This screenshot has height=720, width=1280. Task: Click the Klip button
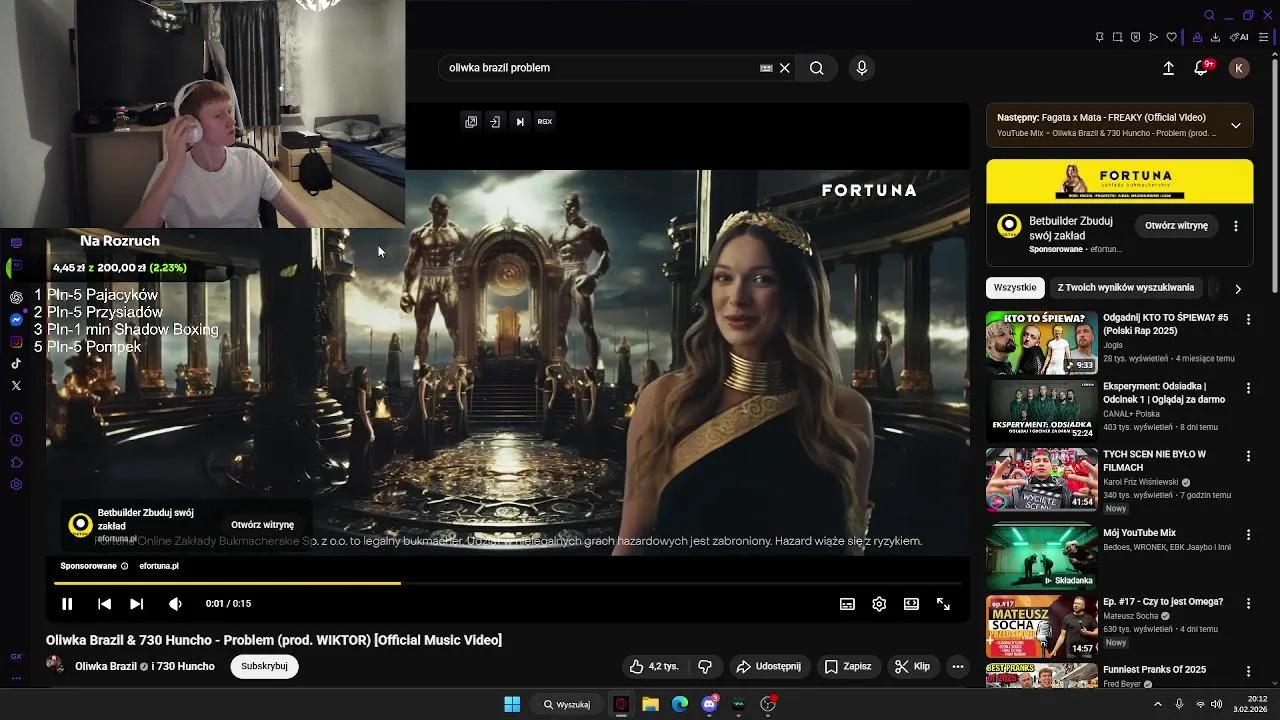coord(912,666)
